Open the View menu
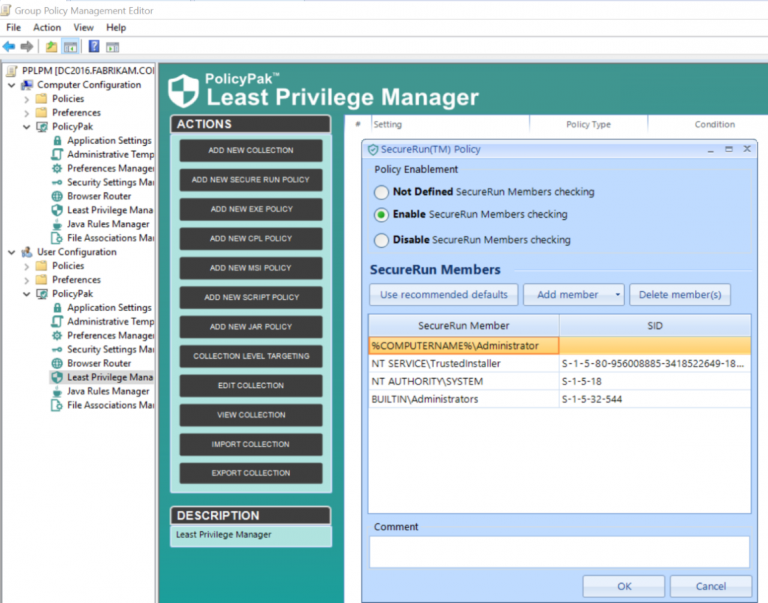 (83, 27)
